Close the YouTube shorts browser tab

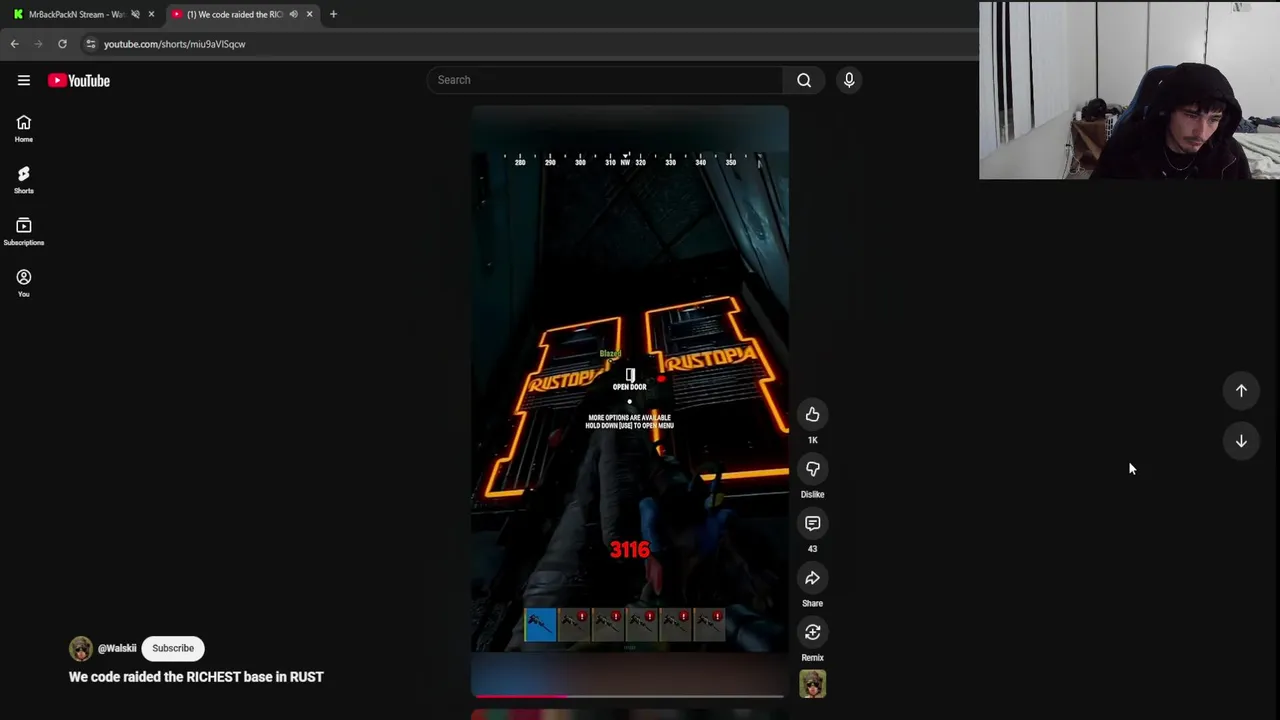click(309, 14)
